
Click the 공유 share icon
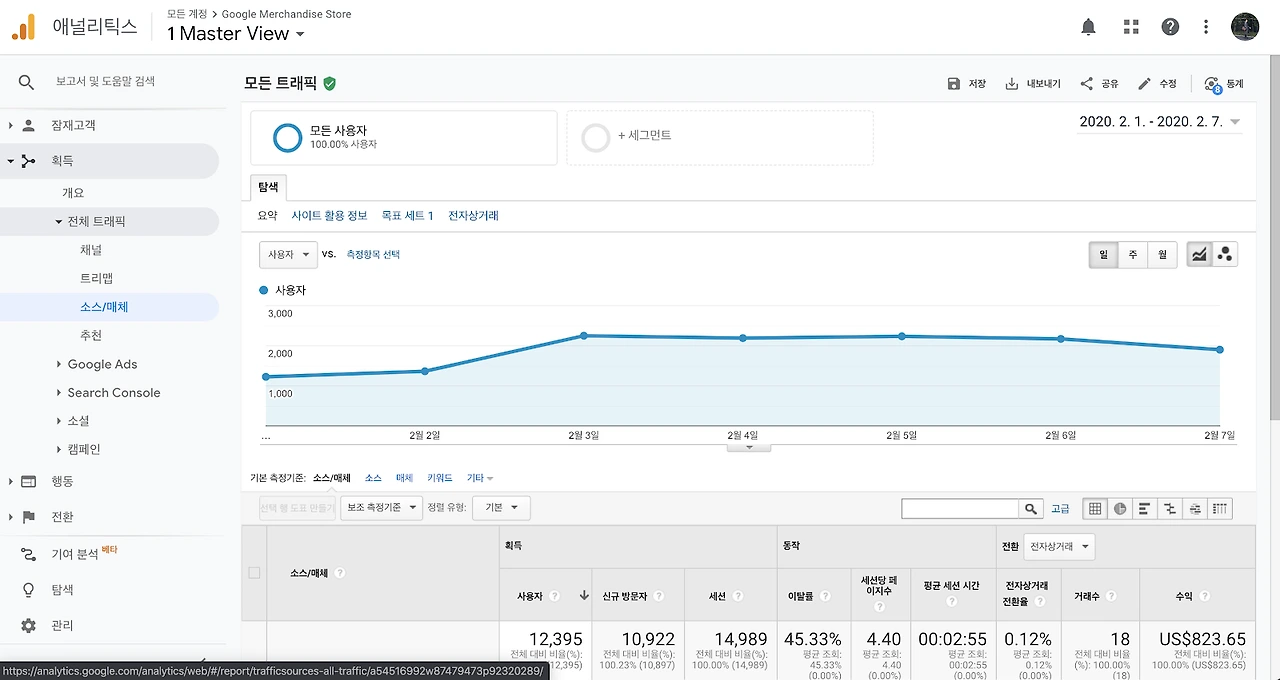tap(1087, 84)
